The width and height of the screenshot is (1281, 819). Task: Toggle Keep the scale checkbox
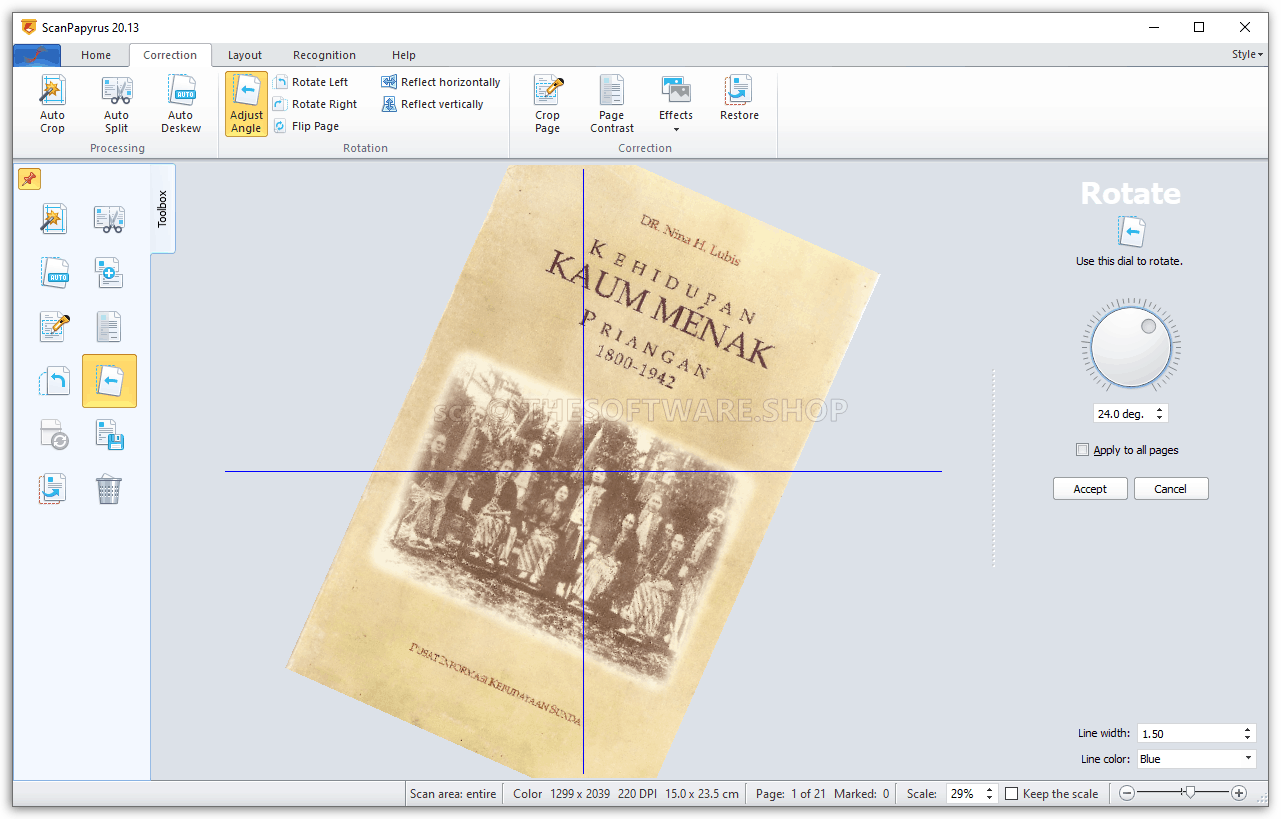[x=1012, y=794]
